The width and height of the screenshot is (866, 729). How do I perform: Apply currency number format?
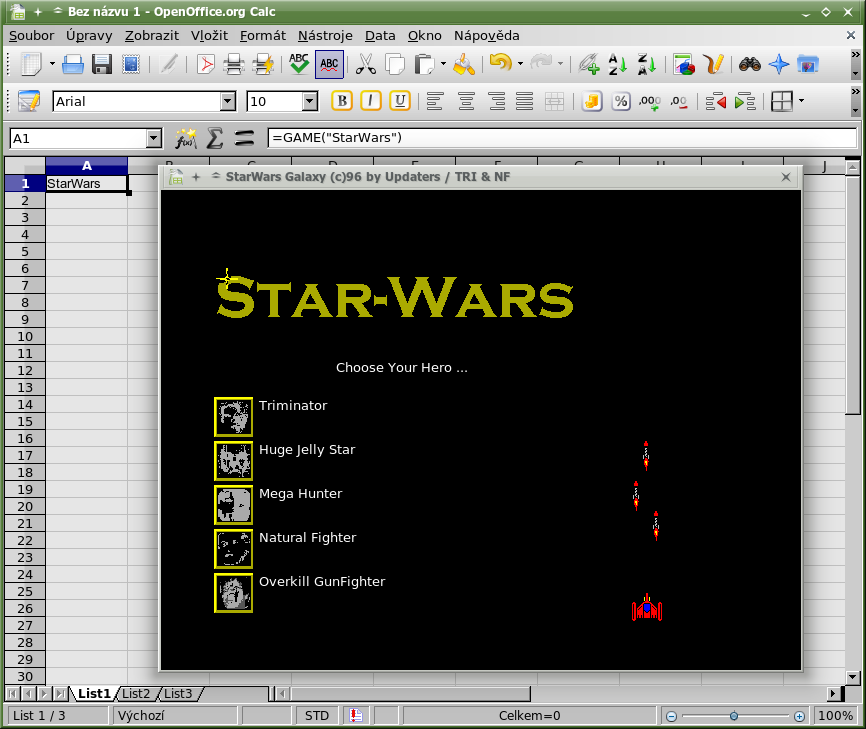pyautogui.click(x=592, y=102)
